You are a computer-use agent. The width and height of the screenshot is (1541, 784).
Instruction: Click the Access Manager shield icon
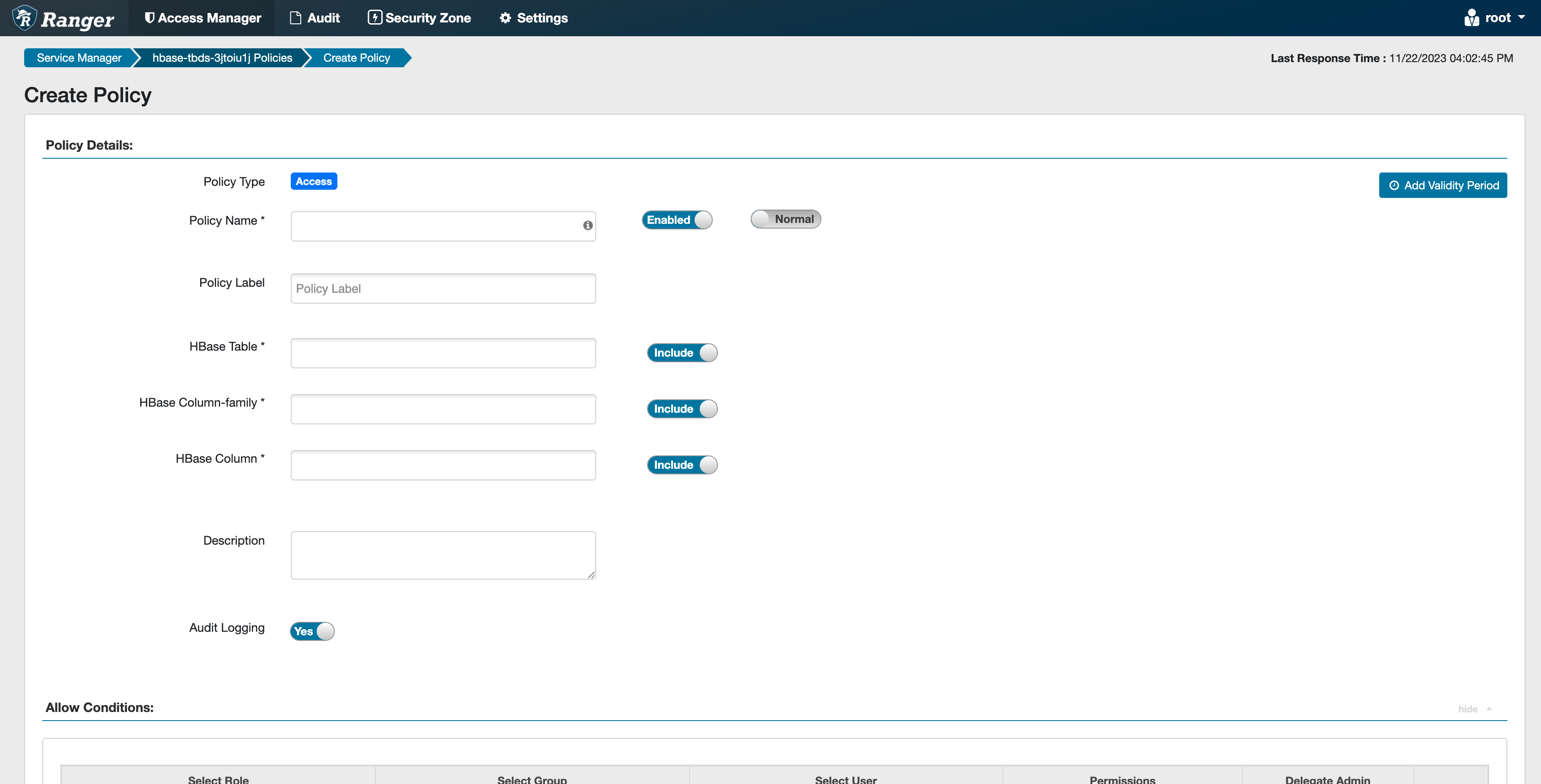(150, 18)
